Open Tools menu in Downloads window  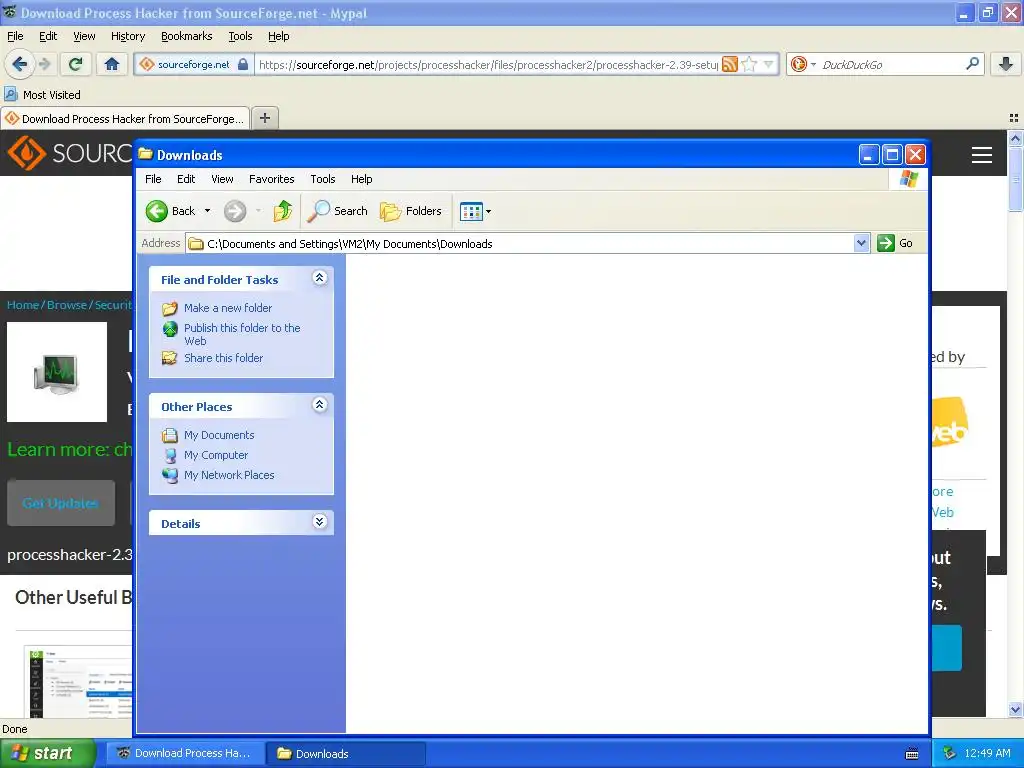(x=323, y=179)
